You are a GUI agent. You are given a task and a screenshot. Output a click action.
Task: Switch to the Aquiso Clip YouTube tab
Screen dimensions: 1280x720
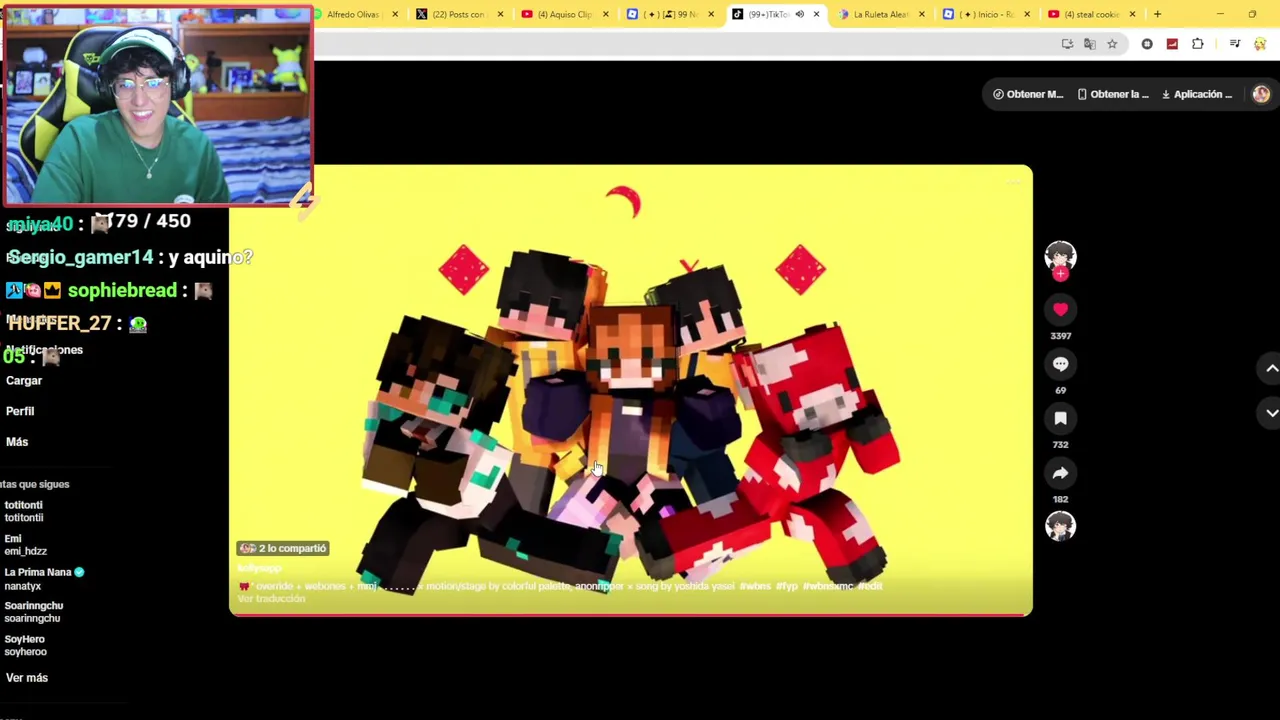564,14
